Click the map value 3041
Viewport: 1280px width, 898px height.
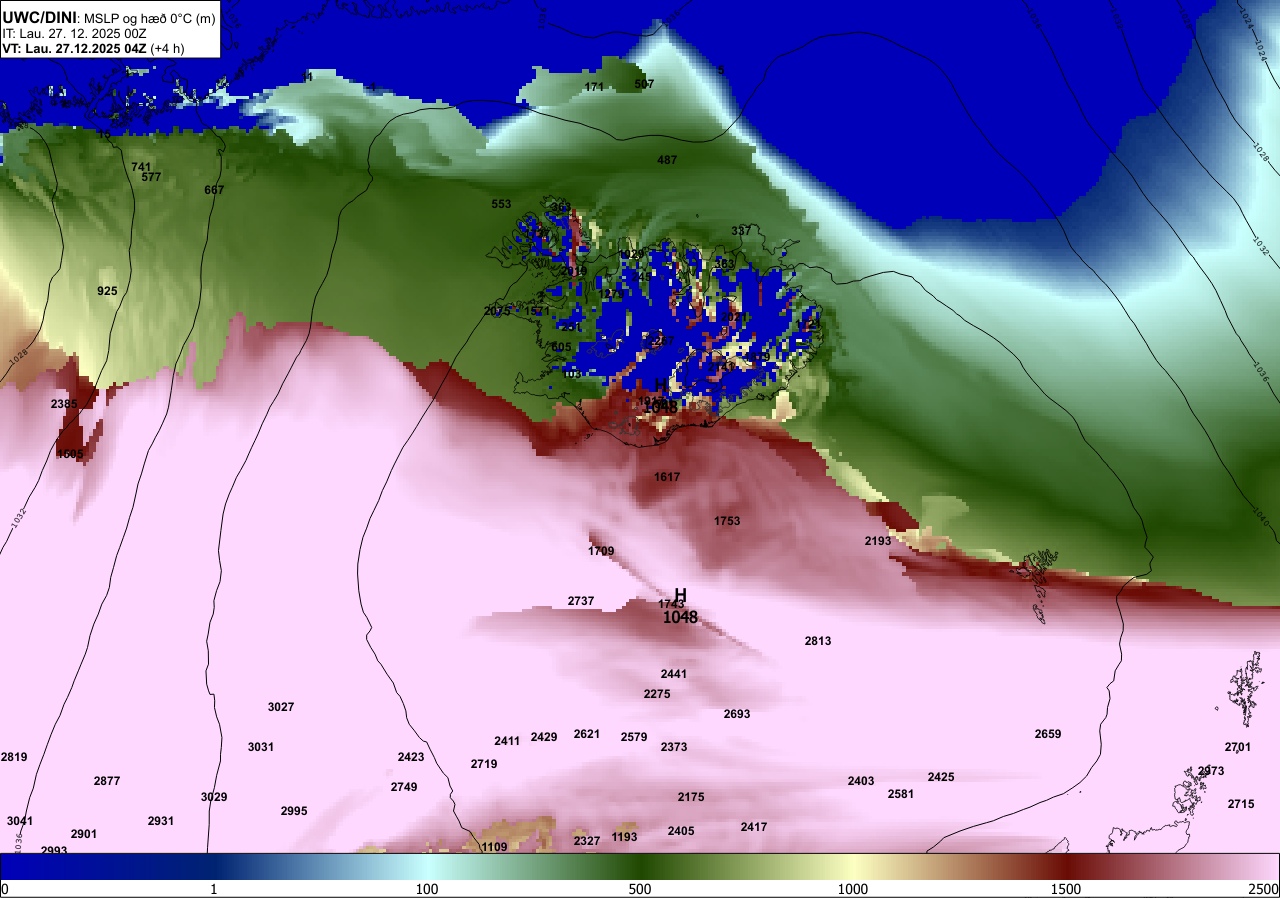(20, 821)
